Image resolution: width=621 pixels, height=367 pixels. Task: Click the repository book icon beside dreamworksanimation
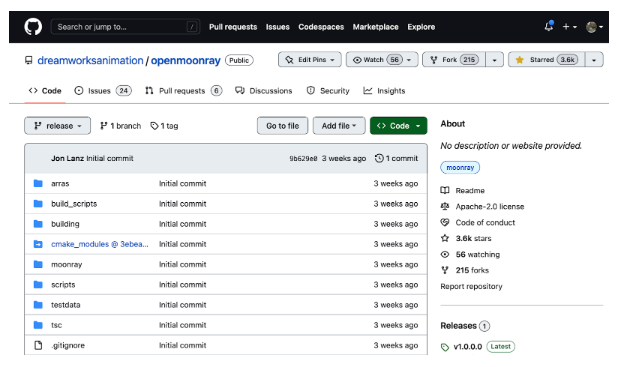tap(29, 60)
